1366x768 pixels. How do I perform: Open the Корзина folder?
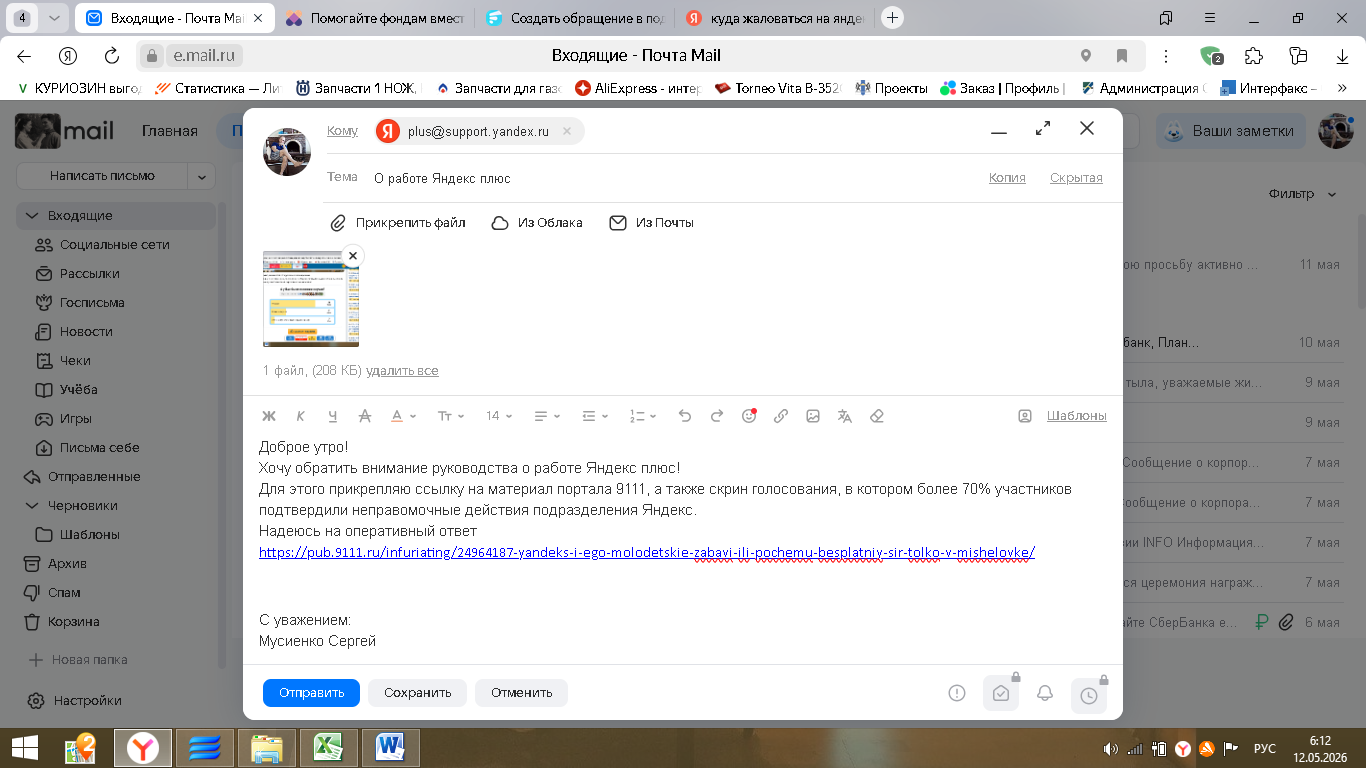click(x=115, y=622)
